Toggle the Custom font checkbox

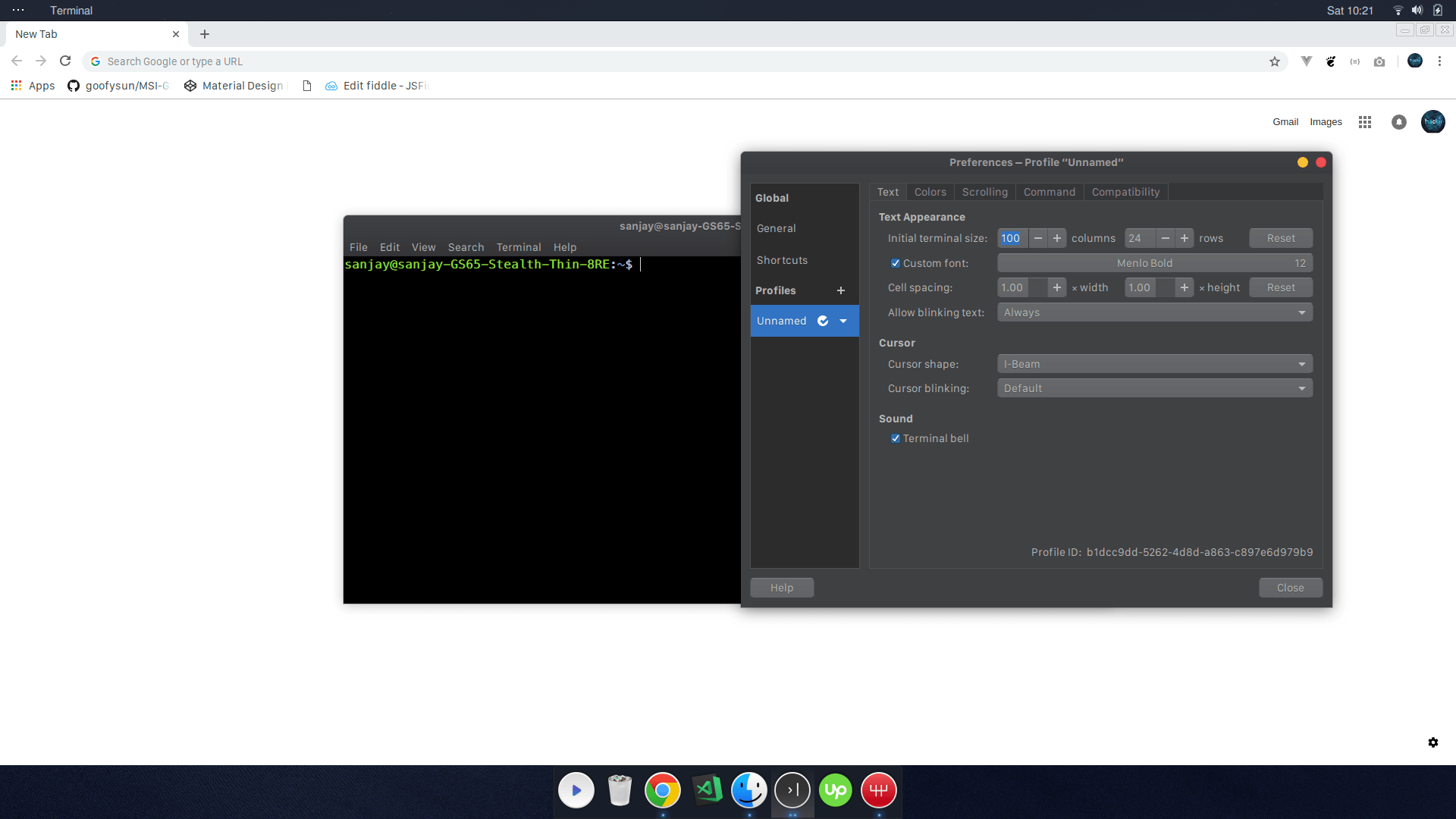pyautogui.click(x=896, y=263)
